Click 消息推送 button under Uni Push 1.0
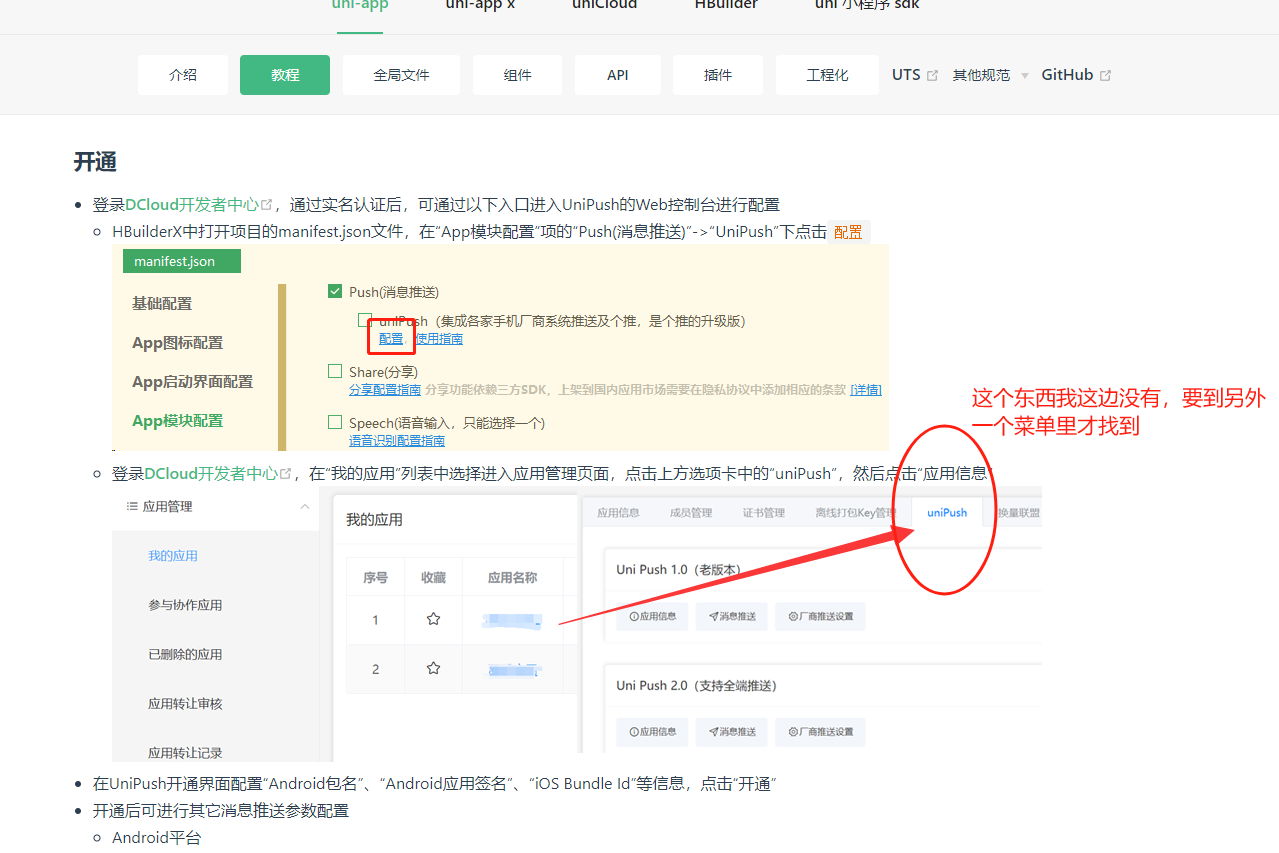1279x853 pixels. point(732,617)
